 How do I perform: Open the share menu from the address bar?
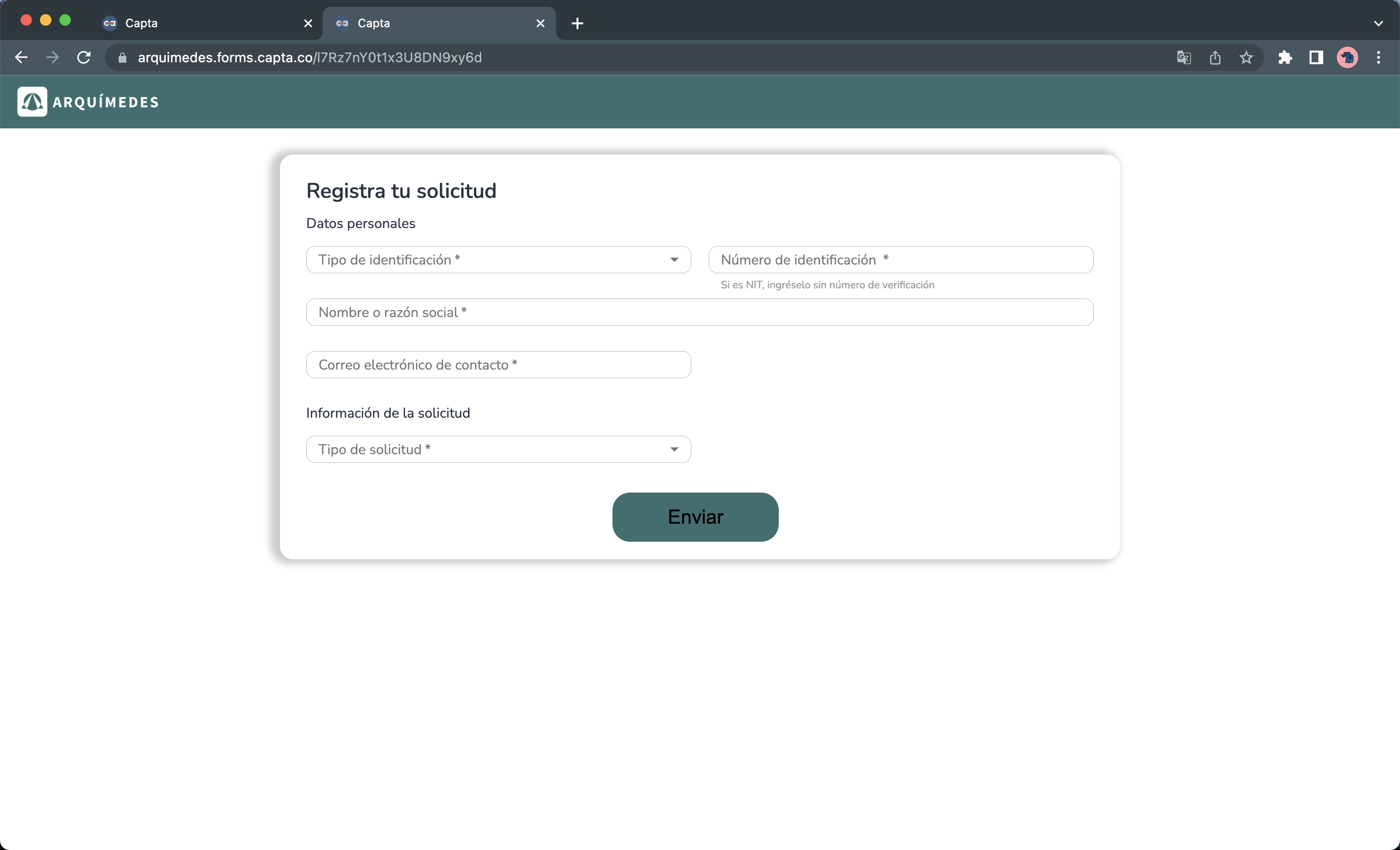point(1215,57)
